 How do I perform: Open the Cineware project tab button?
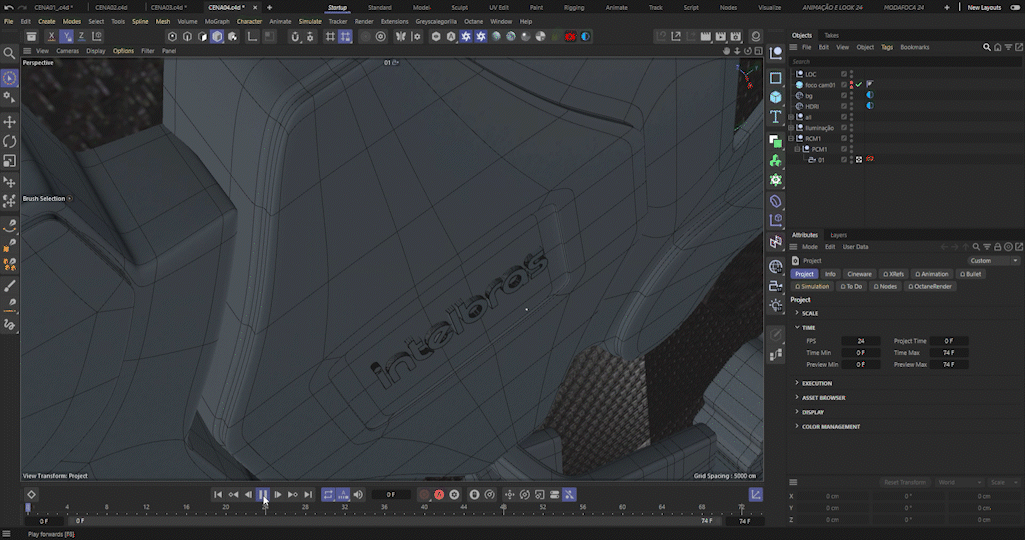[860, 274]
